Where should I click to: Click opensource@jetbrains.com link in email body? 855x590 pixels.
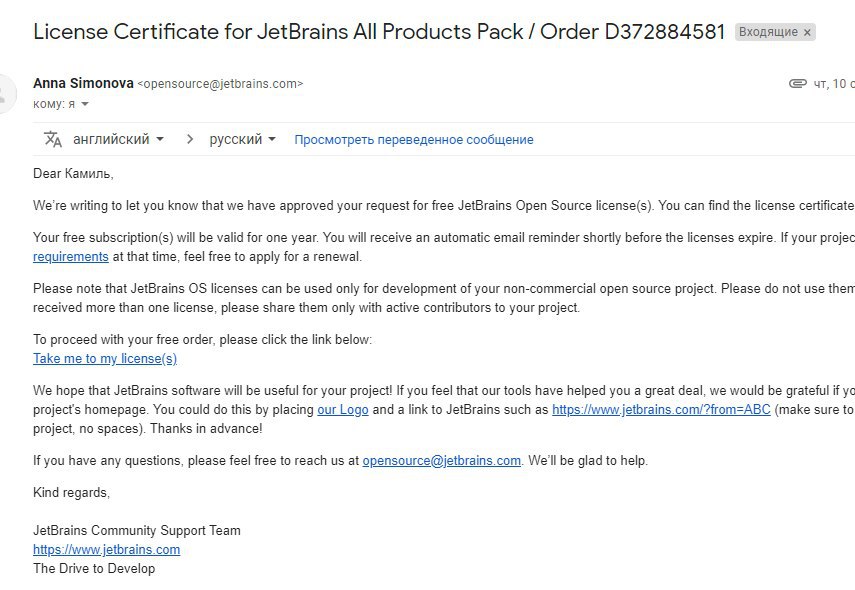click(x=442, y=461)
